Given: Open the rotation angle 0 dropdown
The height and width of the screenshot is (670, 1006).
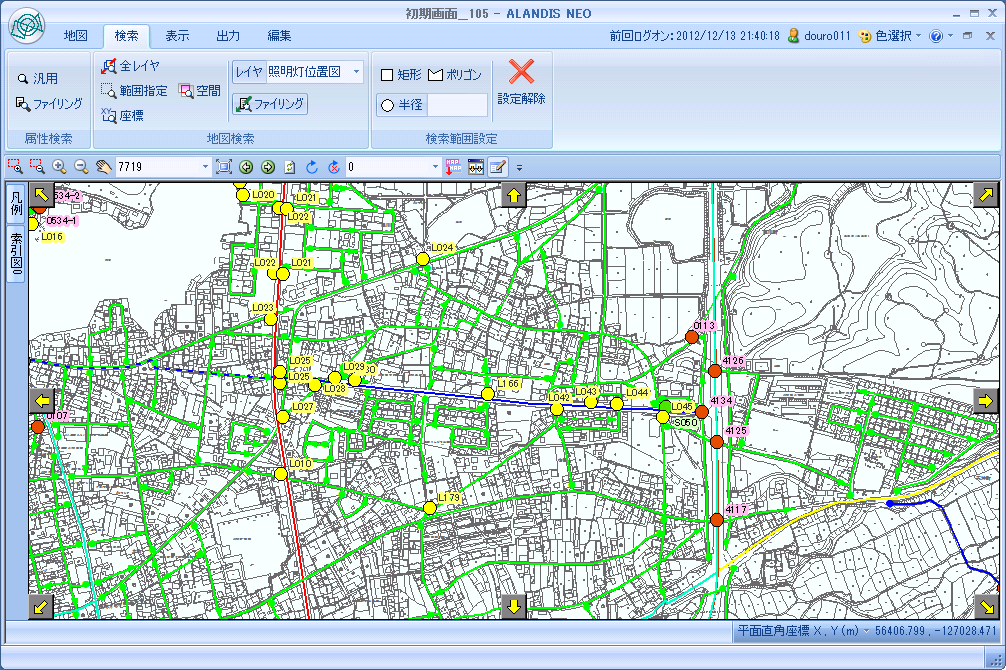Looking at the screenshot, I should pos(435,167).
